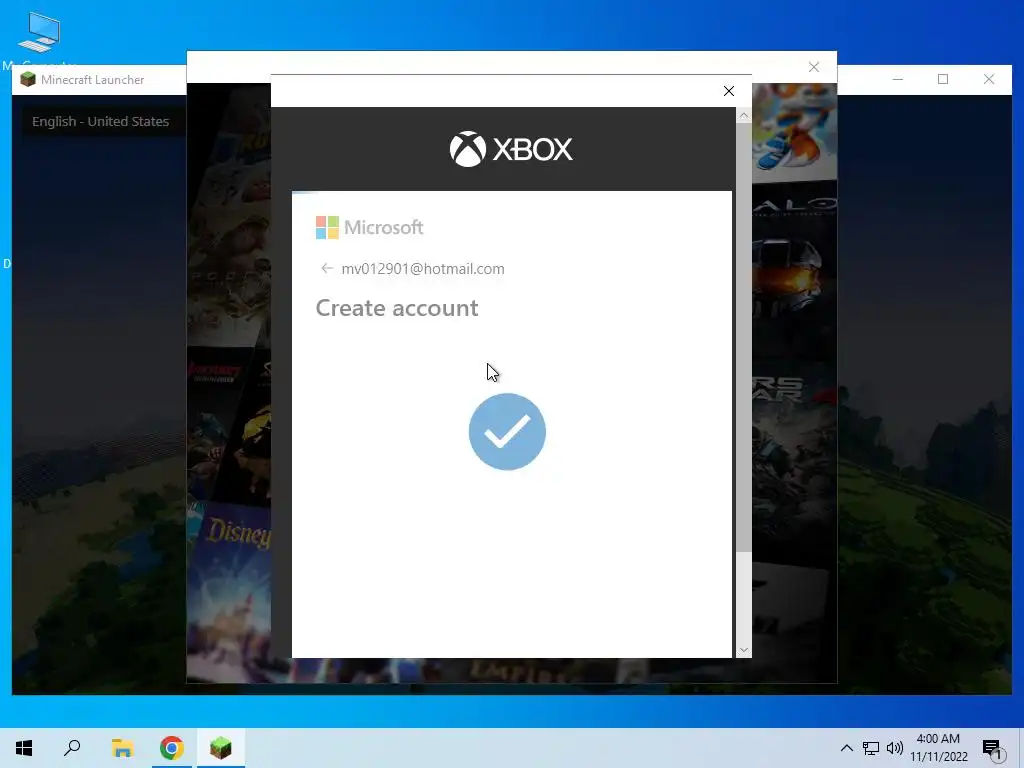The height and width of the screenshot is (768, 1024).
Task: Click the Minecraft Launcher taskbar icon
Action: [x=221, y=748]
